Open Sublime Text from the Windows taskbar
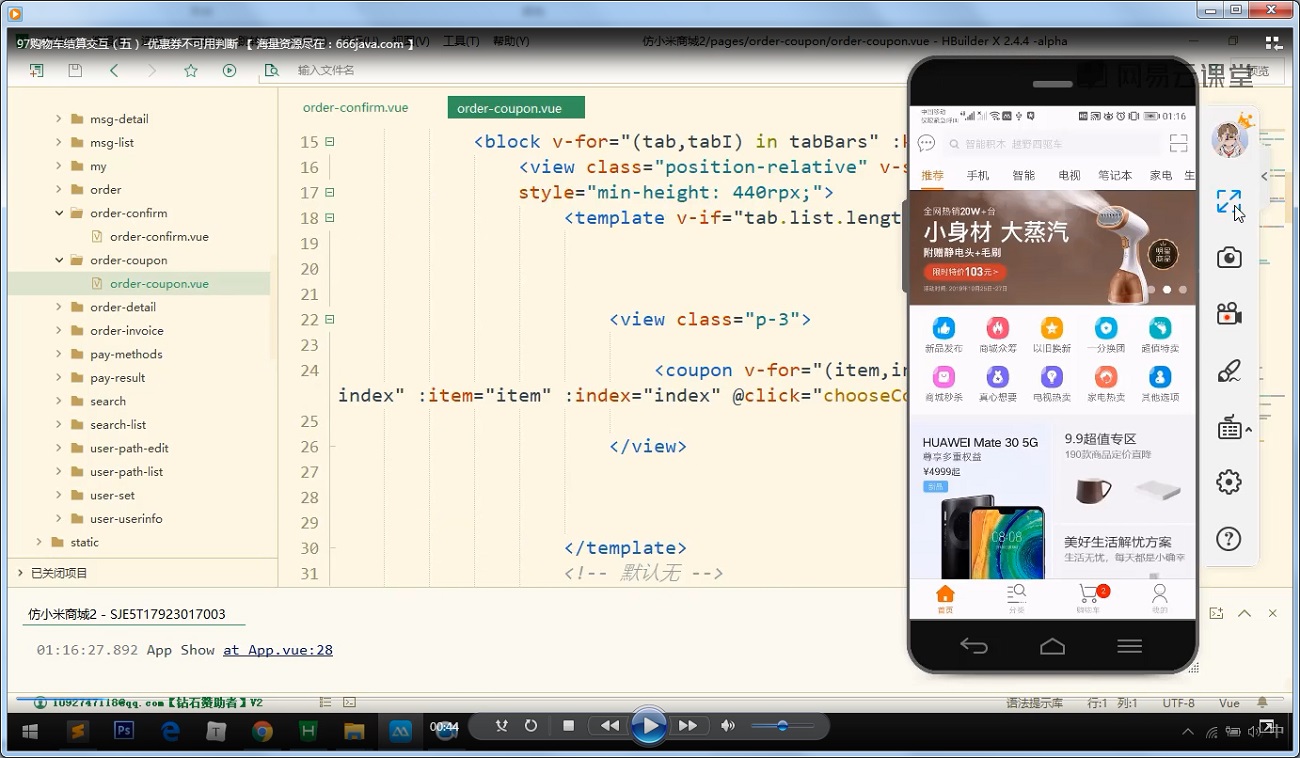 tap(78, 731)
